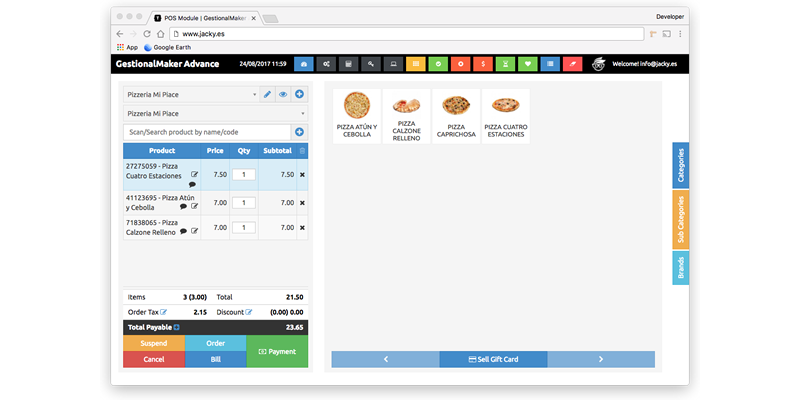
Task: Click Sell Gift Card button
Action: pyautogui.click(x=493, y=359)
